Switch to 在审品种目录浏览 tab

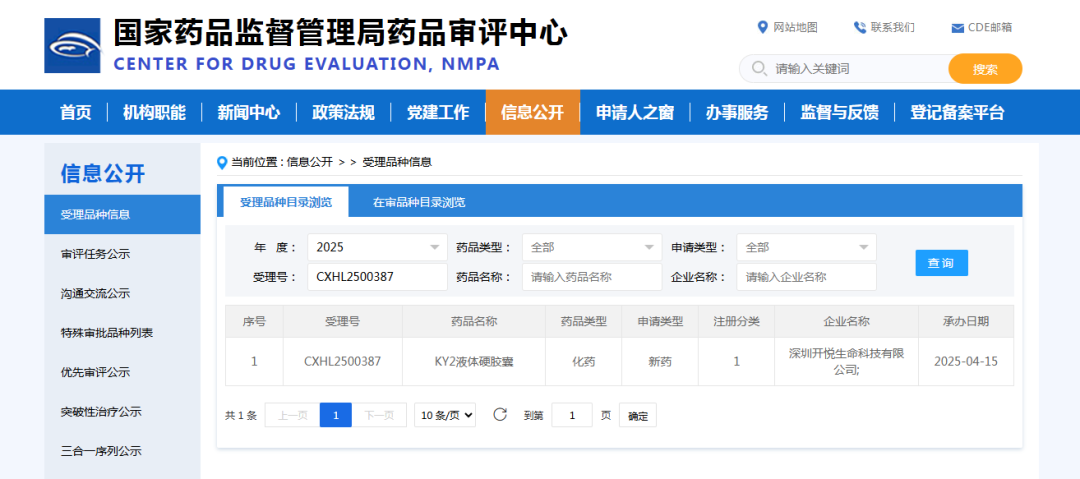point(419,202)
